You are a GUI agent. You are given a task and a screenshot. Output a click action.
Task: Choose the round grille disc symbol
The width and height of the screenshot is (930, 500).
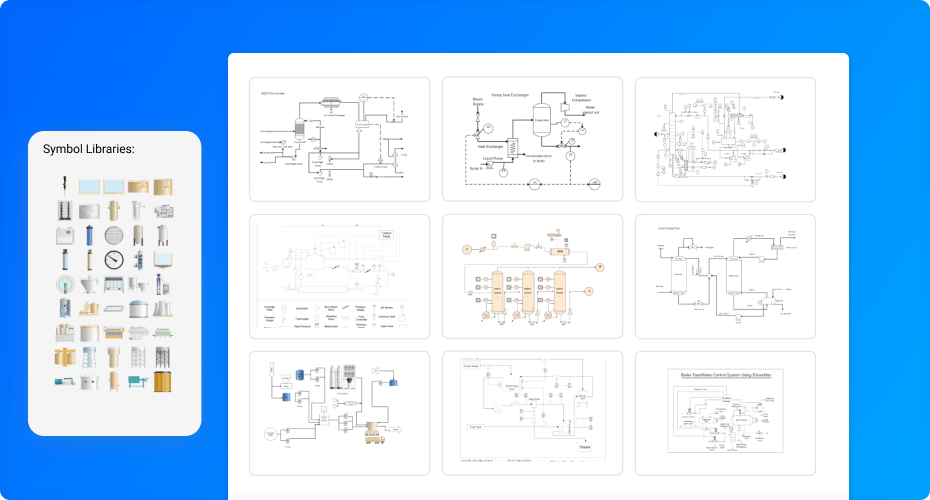click(114, 235)
